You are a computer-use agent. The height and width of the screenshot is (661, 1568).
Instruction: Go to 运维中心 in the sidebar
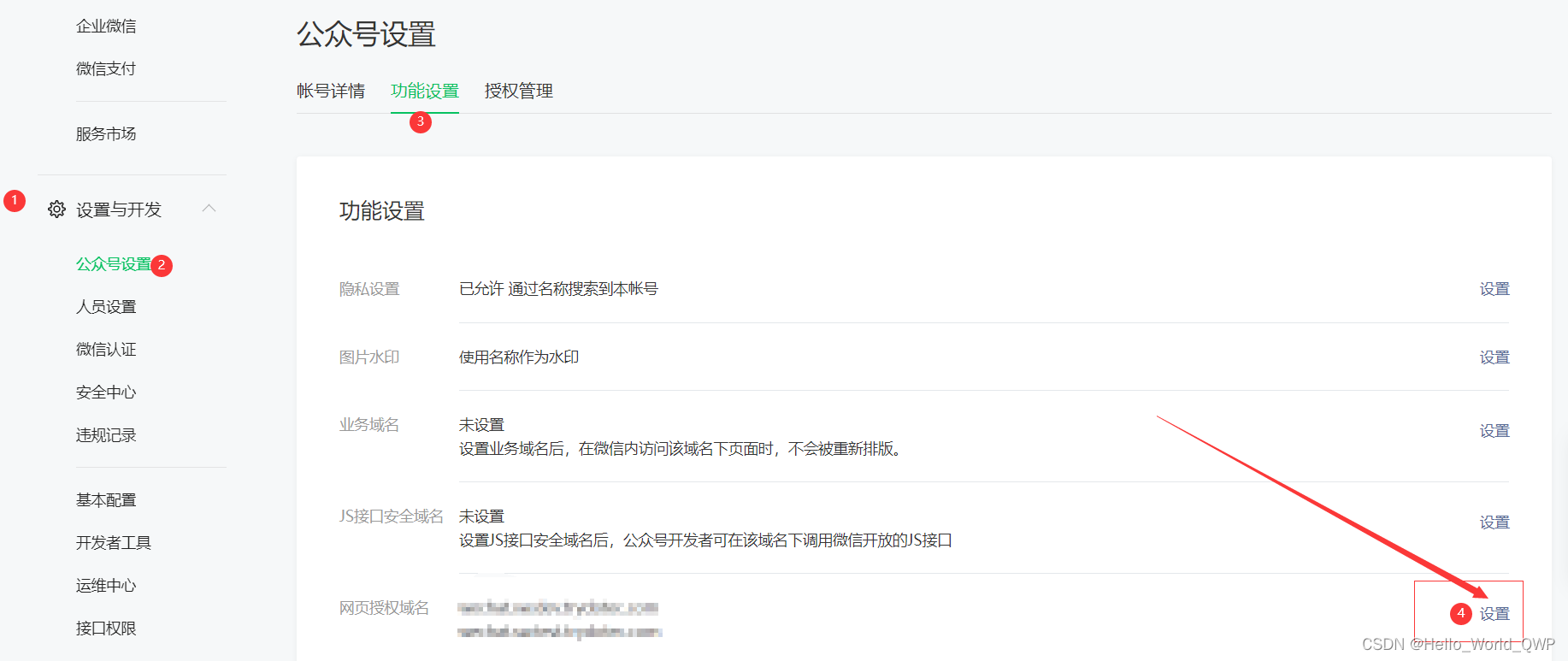106,586
